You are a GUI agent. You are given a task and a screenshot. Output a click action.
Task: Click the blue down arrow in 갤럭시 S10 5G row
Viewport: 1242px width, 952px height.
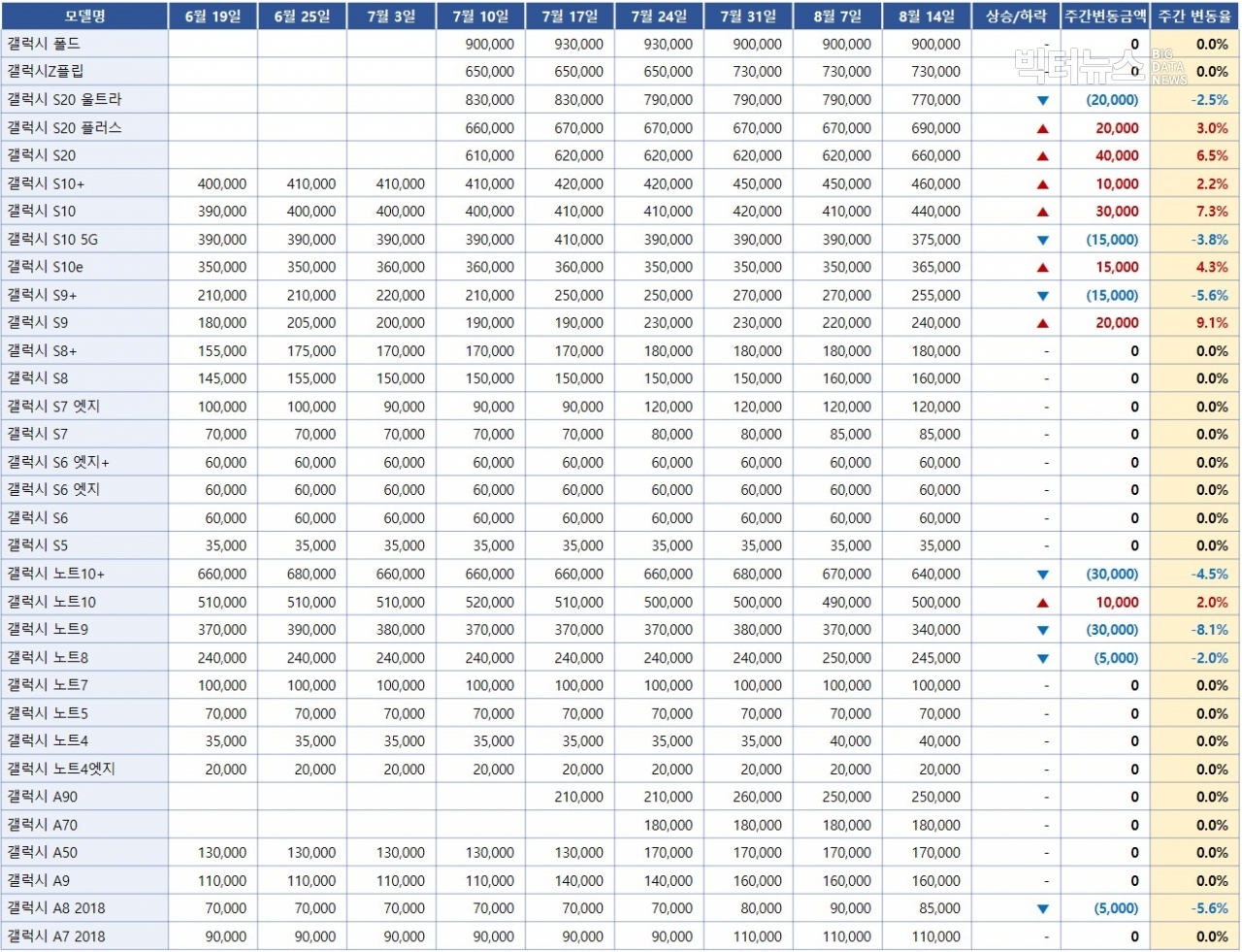tap(1042, 240)
